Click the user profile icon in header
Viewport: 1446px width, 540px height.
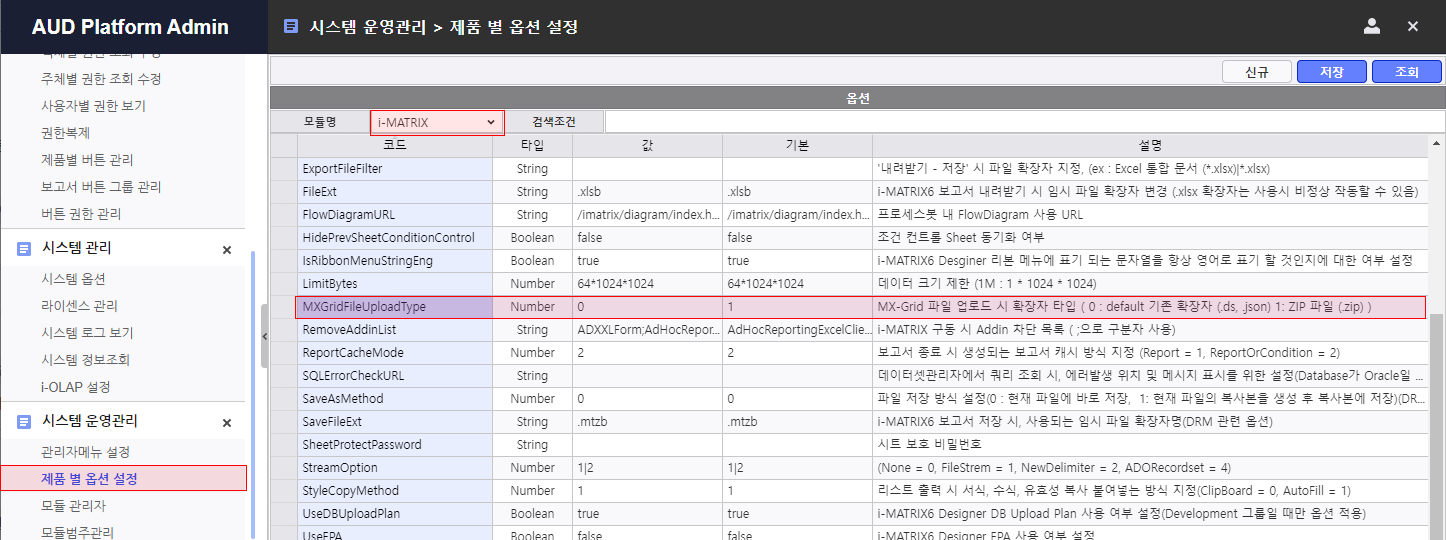[1372, 27]
